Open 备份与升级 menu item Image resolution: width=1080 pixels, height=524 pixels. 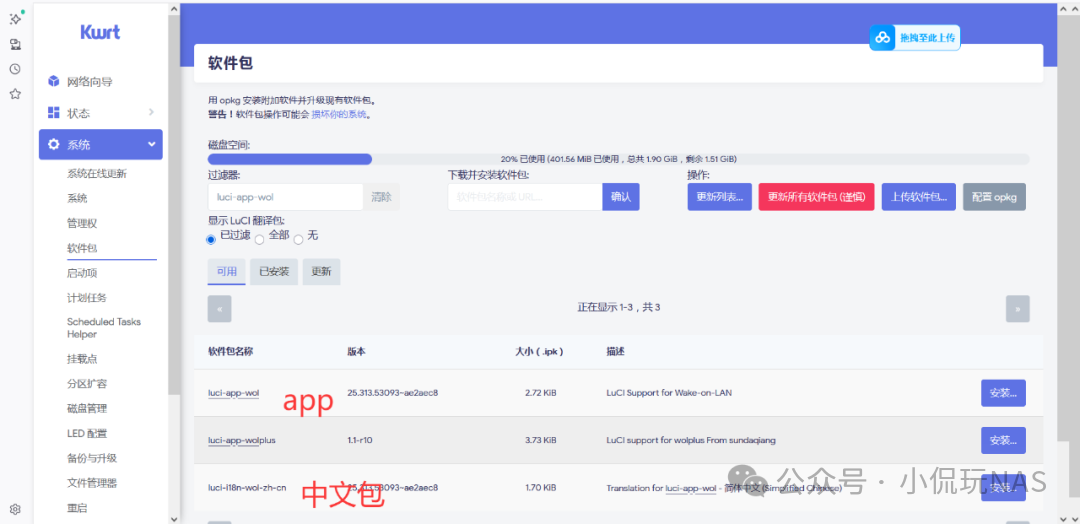tap(92, 458)
